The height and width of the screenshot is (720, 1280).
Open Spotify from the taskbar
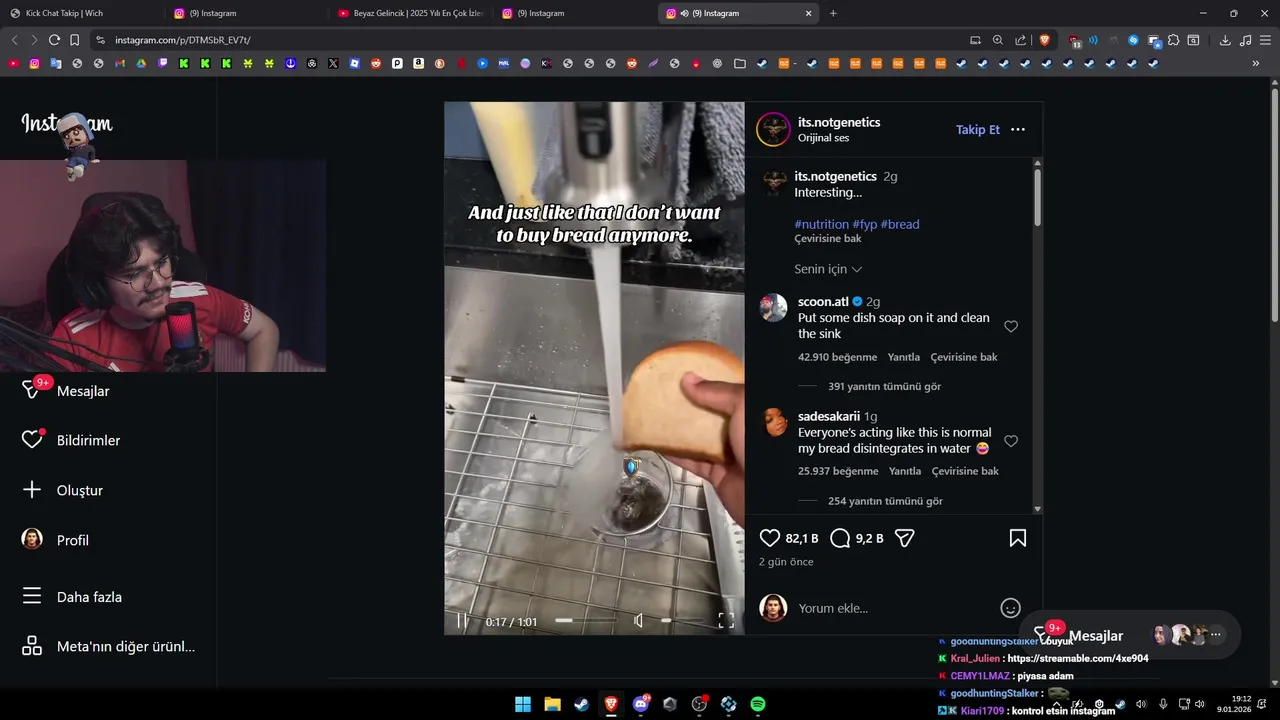pos(758,704)
